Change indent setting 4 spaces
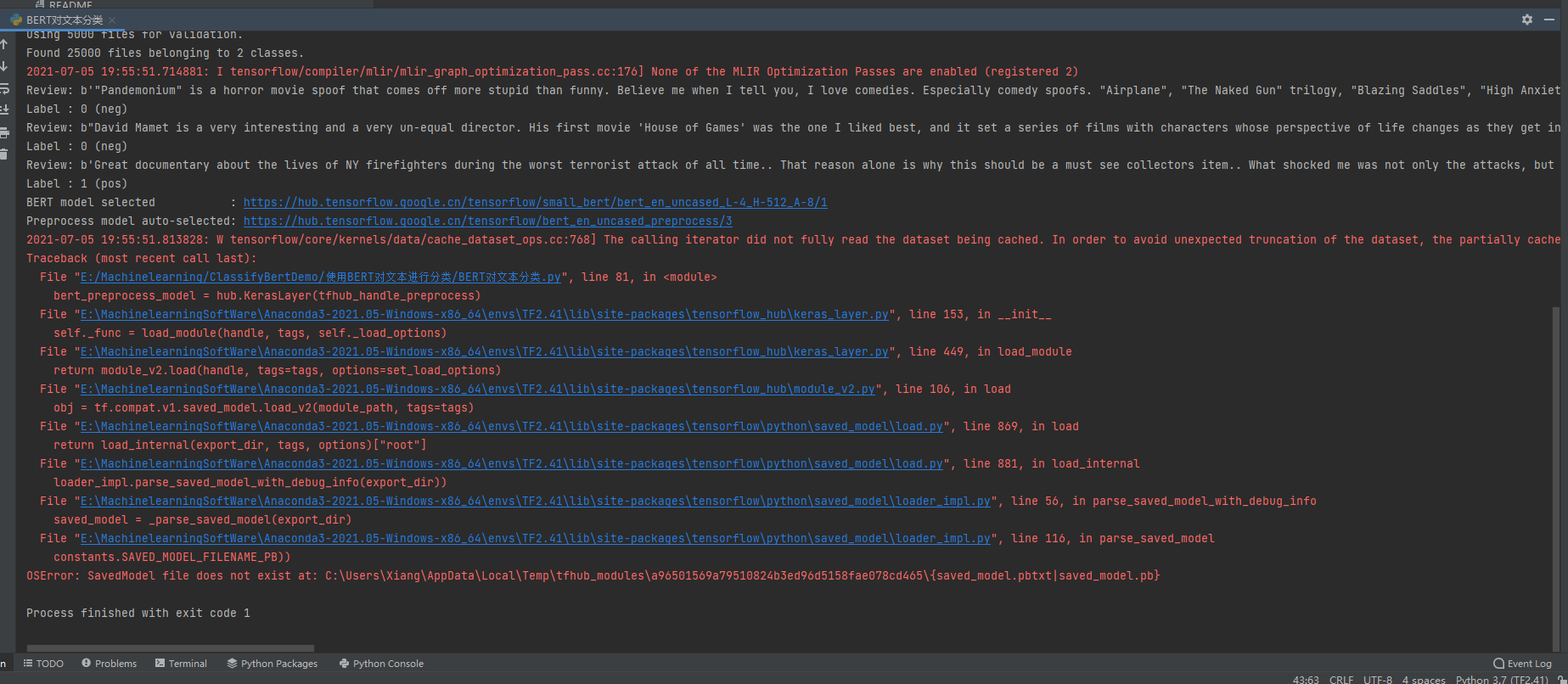Screen dimensions: 1568x684 point(1424,679)
